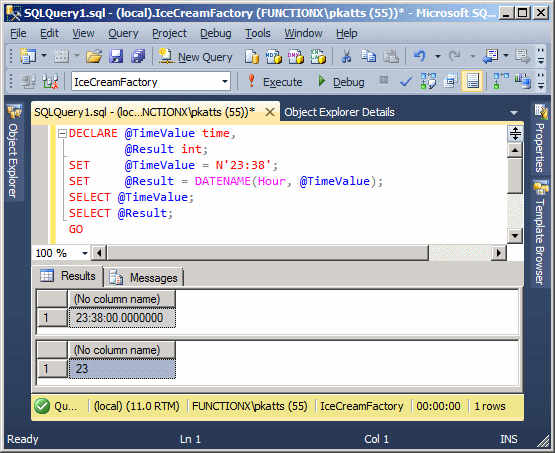
Task: Save the query with the floppy disk icon
Action: click(116, 56)
